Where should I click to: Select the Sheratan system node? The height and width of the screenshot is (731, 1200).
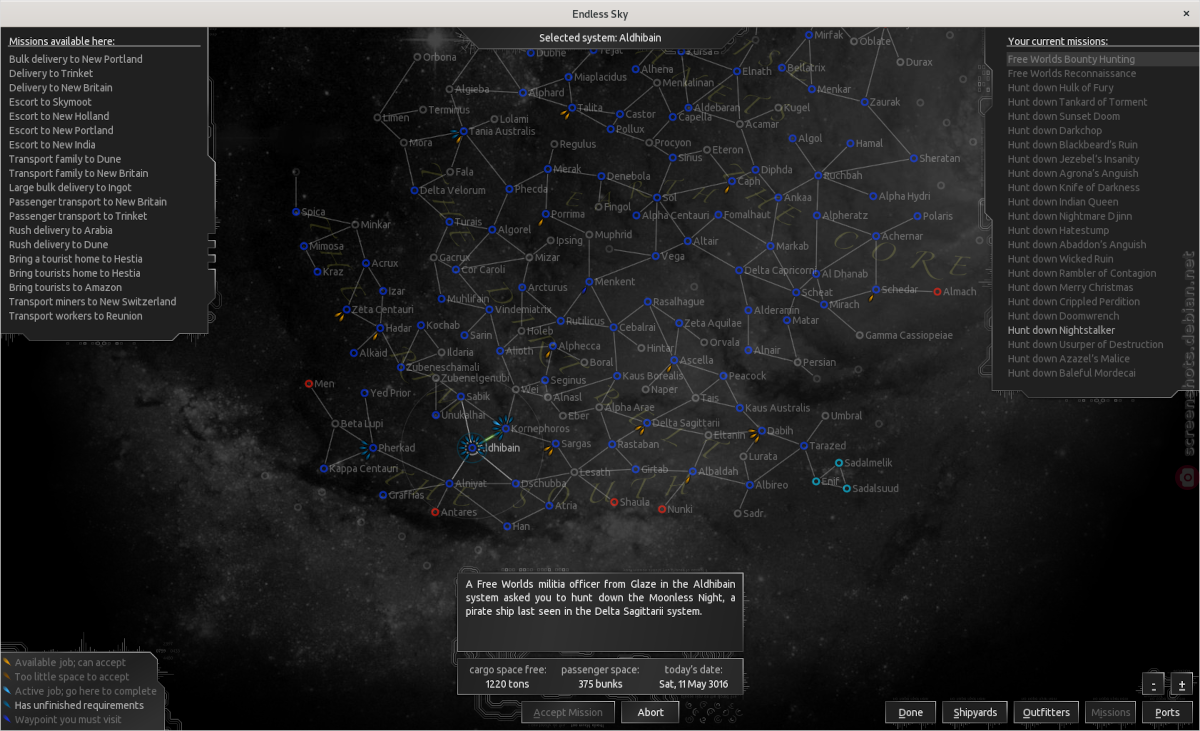(x=913, y=158)
